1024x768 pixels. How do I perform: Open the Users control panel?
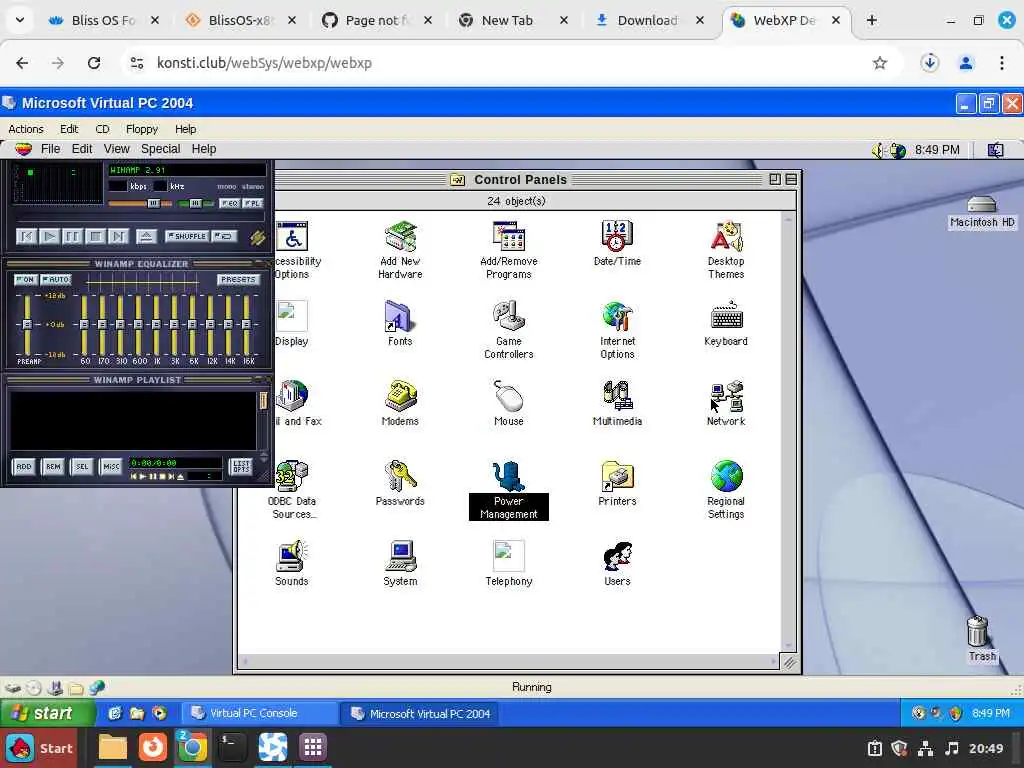(617, 563)
